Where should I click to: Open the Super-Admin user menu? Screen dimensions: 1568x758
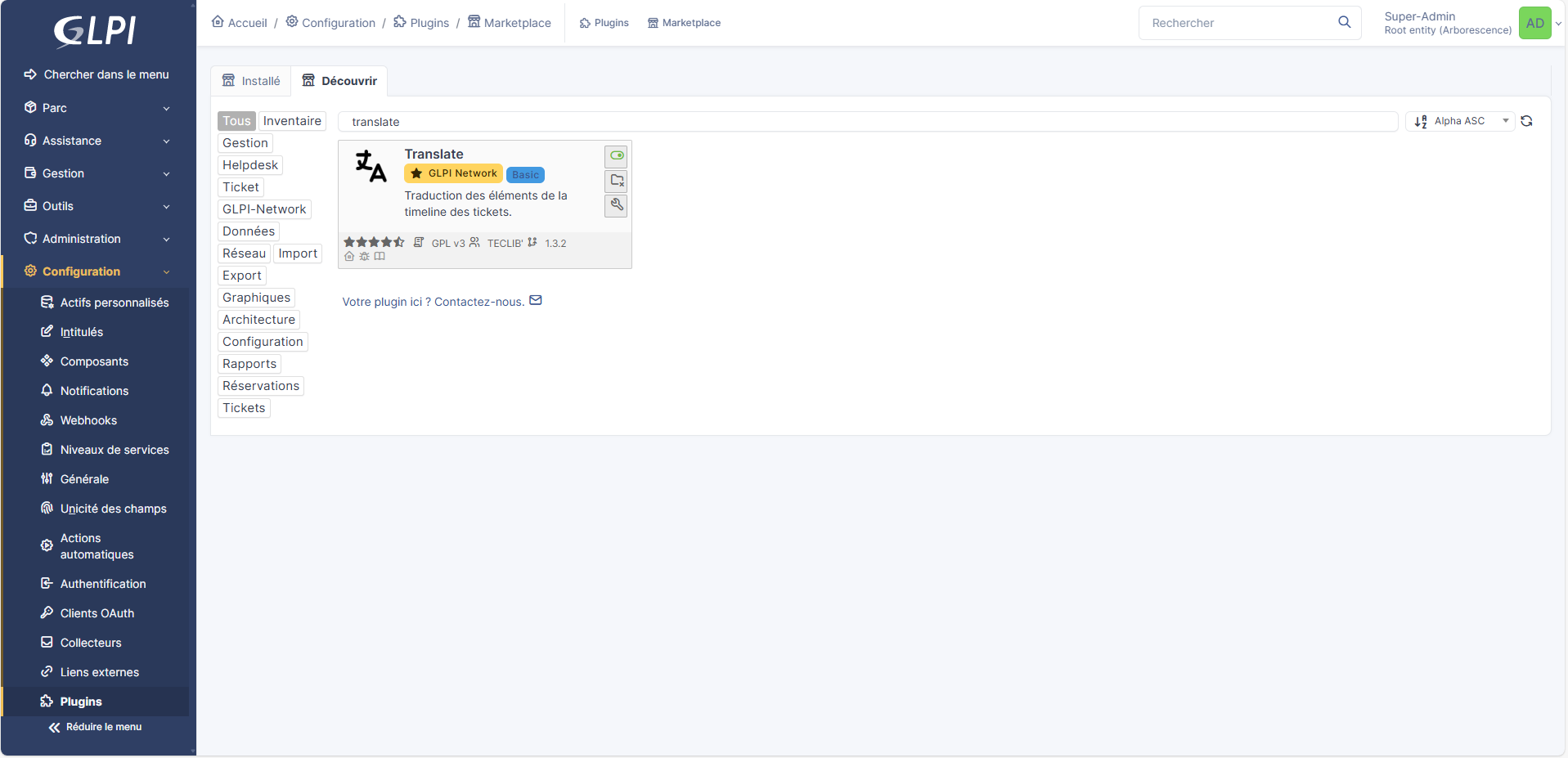tap(1471, 23)
